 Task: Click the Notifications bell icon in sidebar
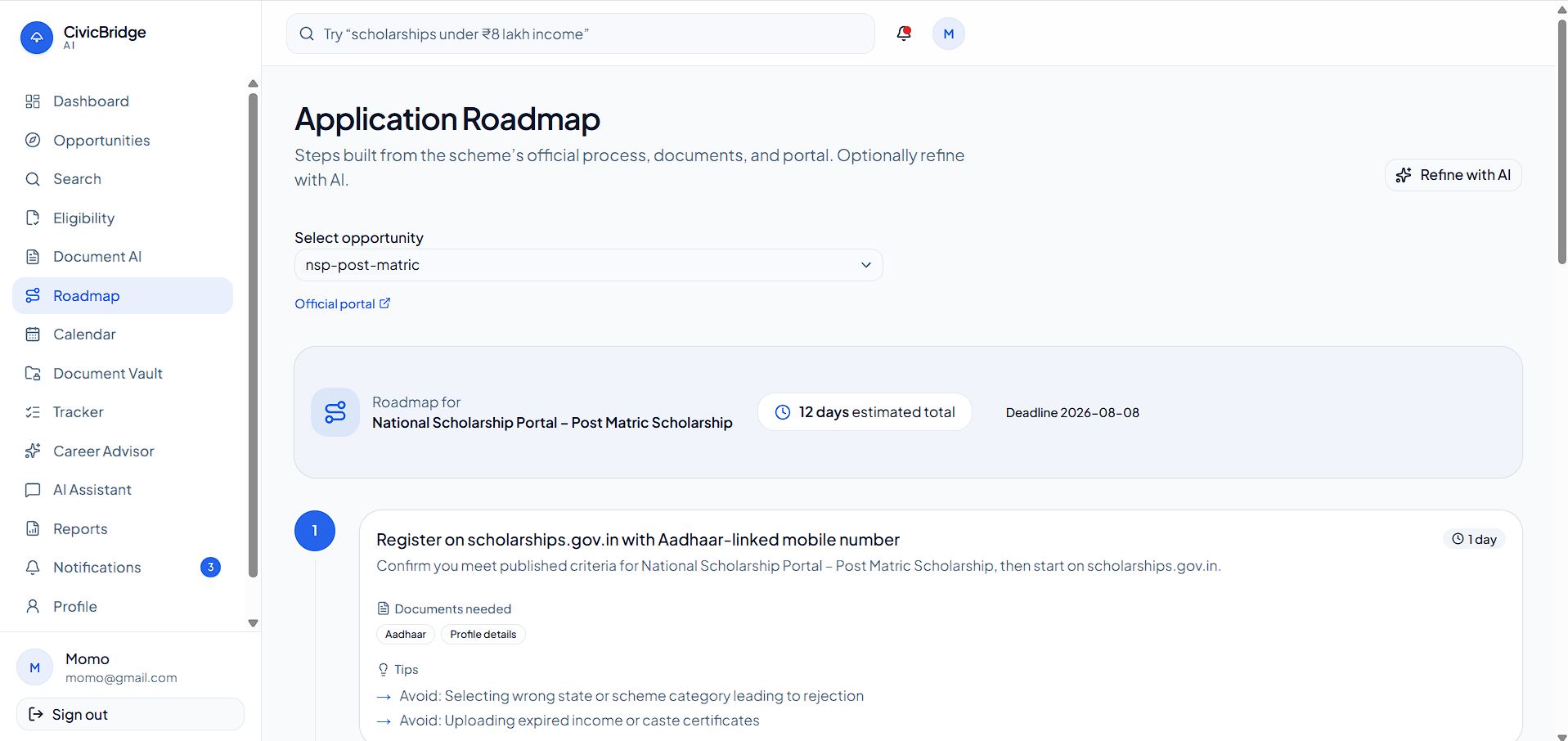point(33,568)
